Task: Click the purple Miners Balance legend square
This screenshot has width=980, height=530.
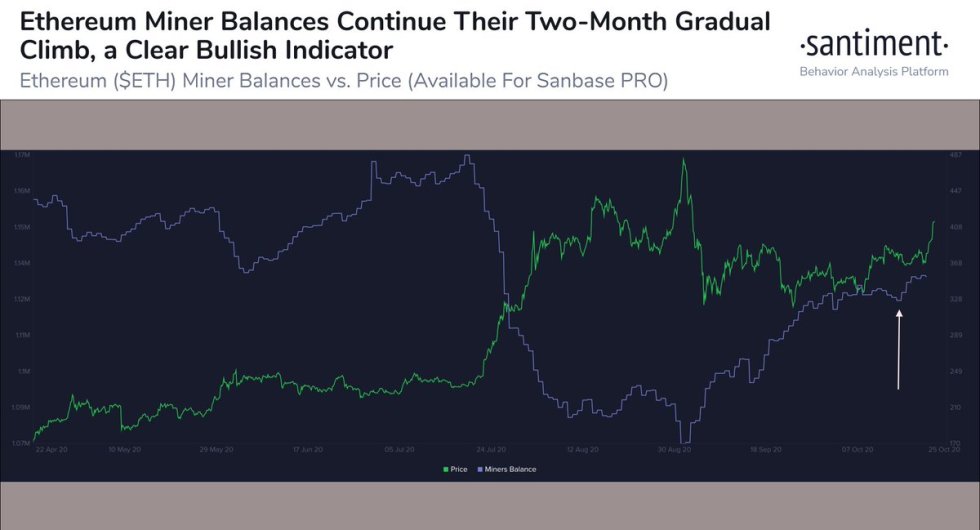Action: coord(480,469)
